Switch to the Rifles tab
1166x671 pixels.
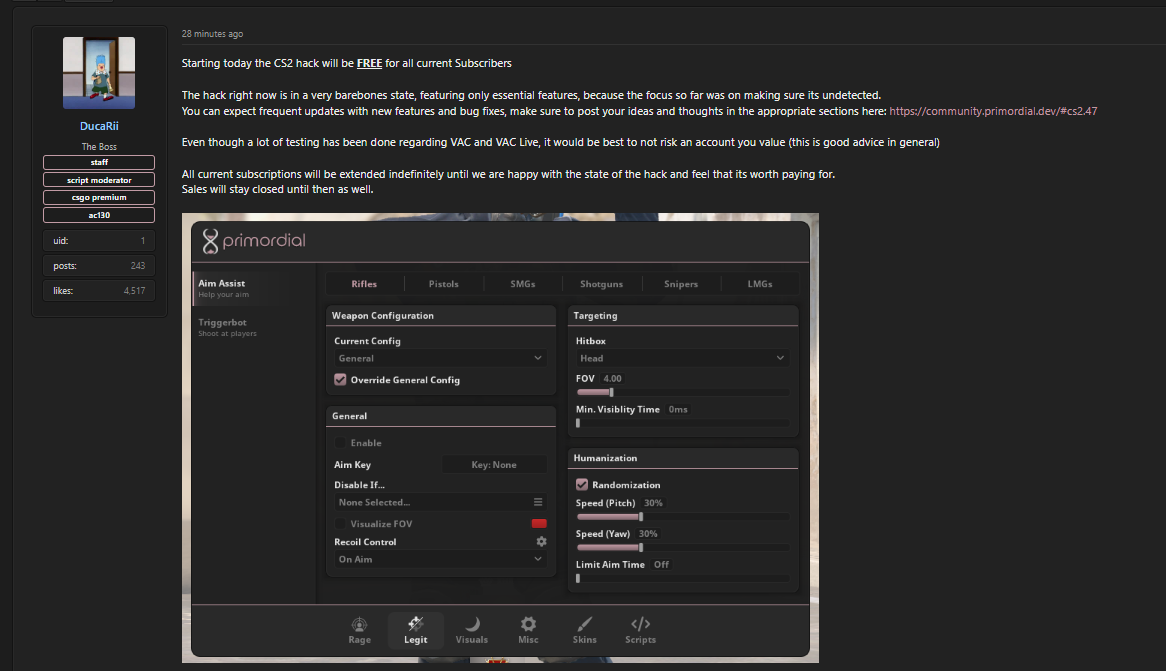pos(364,283)
